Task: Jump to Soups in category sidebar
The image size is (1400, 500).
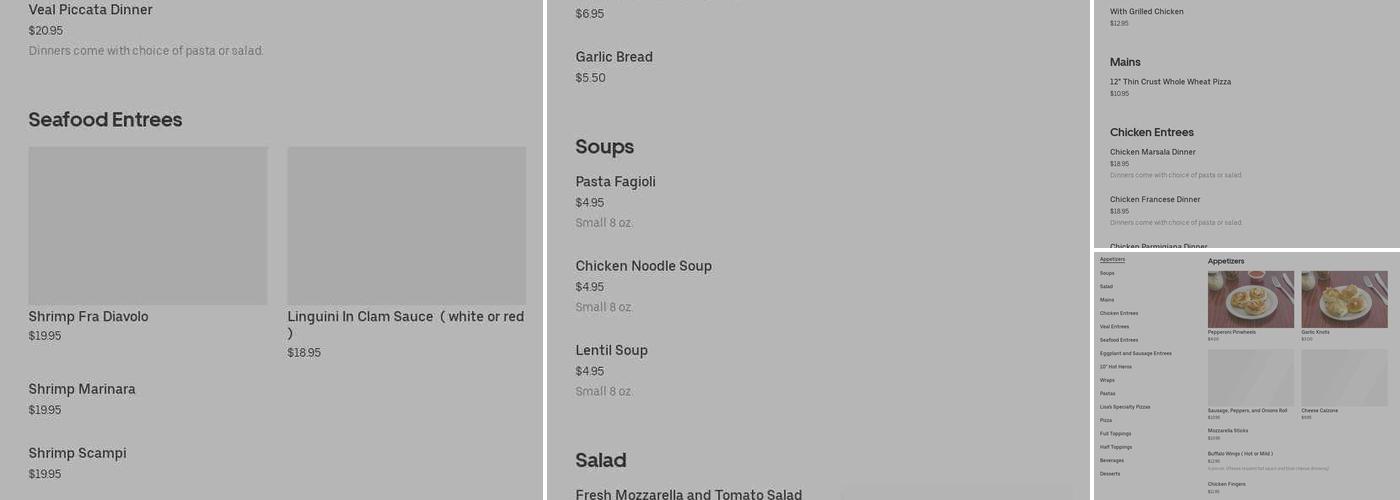Action: click(x=1107, y=273)
